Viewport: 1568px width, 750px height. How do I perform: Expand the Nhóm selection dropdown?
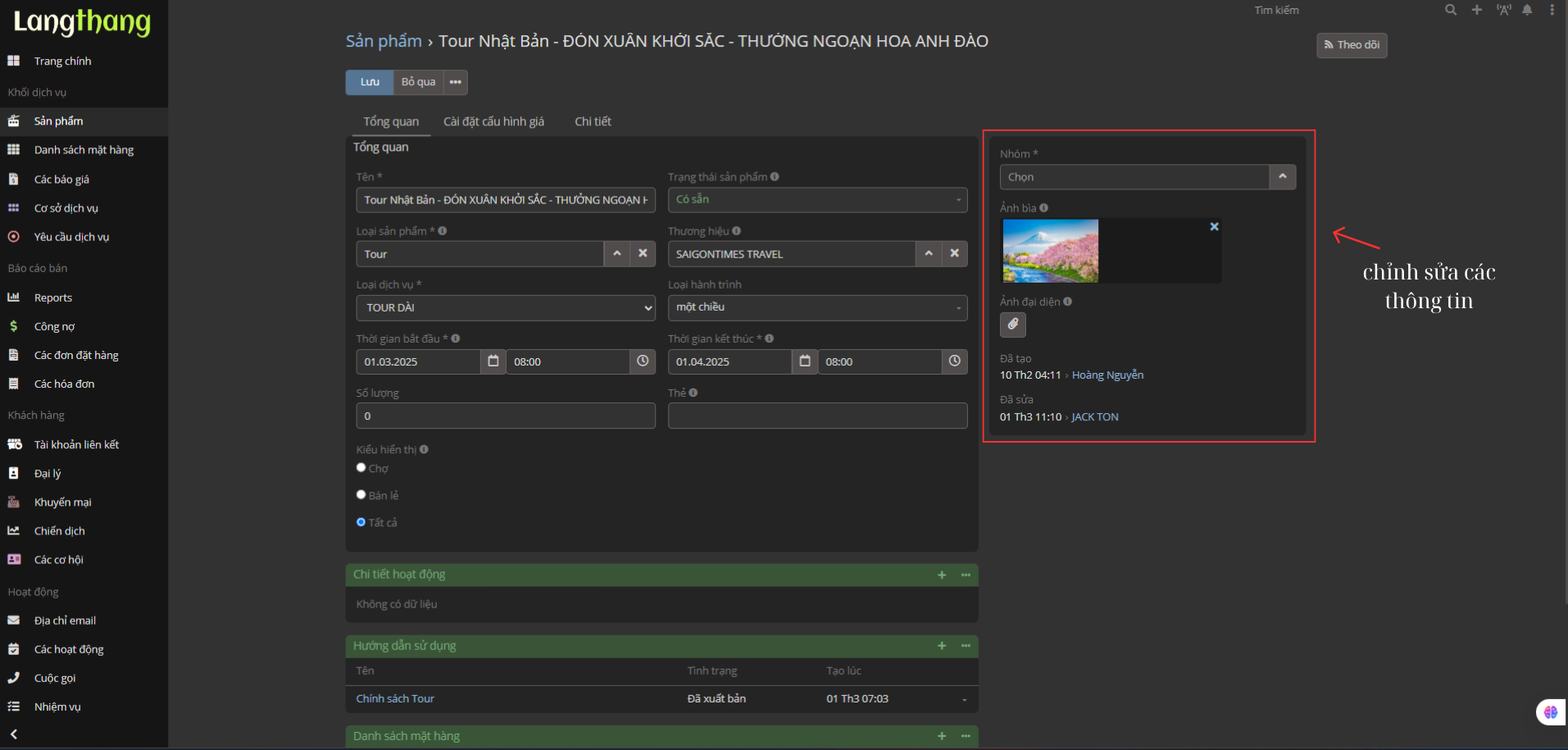coord(1282,177)
